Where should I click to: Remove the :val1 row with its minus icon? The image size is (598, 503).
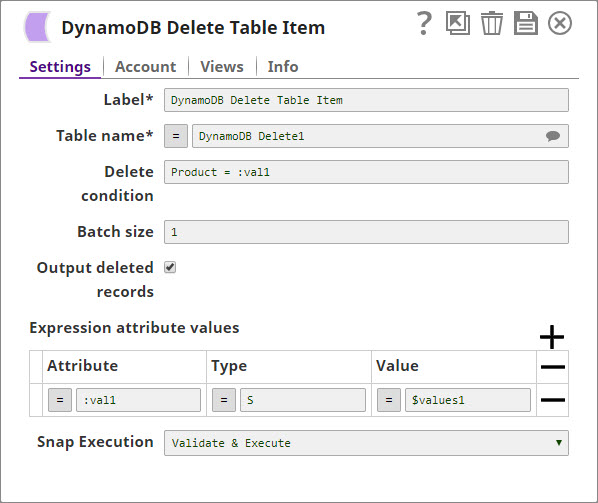pos(553,400)
